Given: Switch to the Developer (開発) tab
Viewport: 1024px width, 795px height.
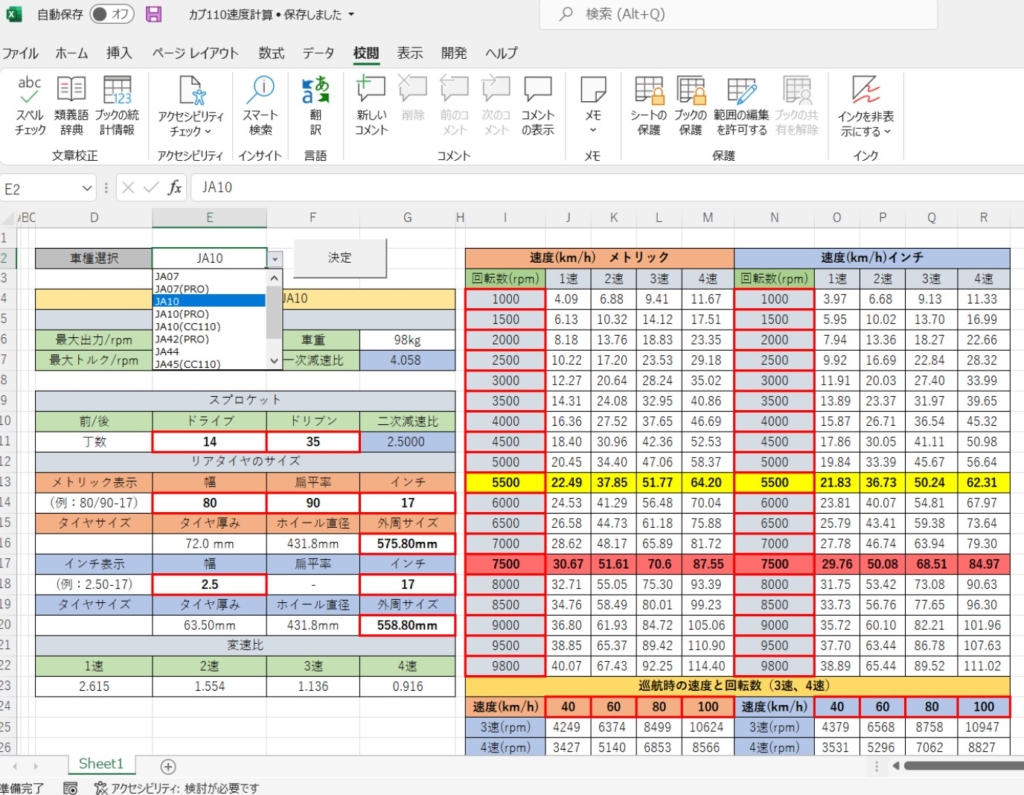Looking at the screenshot, I should click(454, 53).
